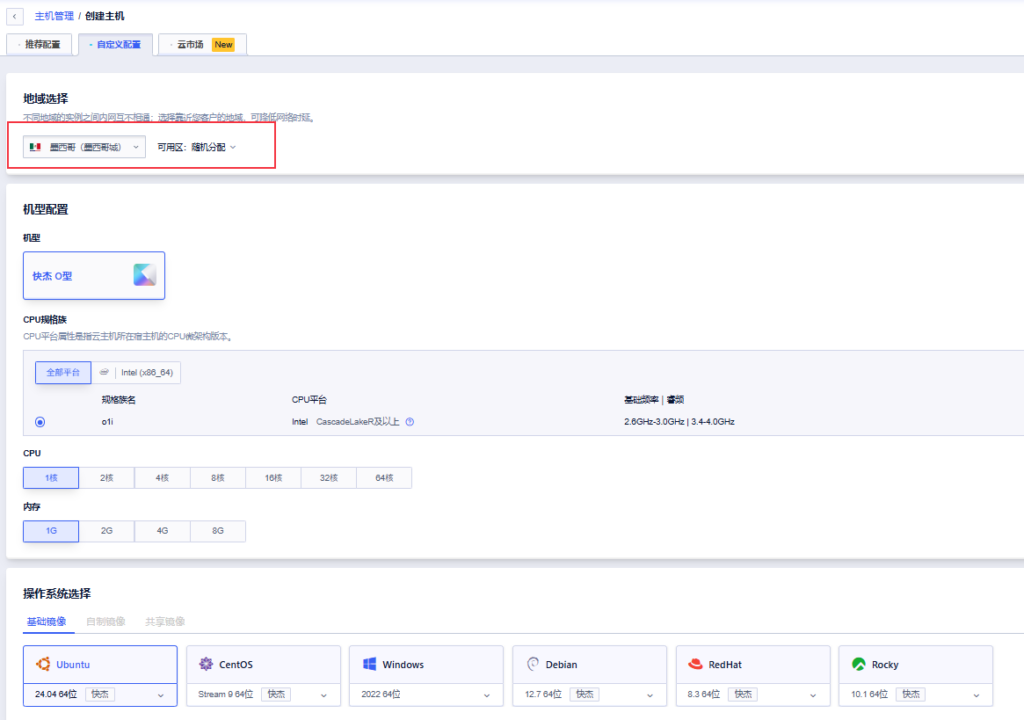This screenshot has width=1024, height=720.
Task: Open Windows 2022 64位 version dropdown
Action: click(426, 695)
